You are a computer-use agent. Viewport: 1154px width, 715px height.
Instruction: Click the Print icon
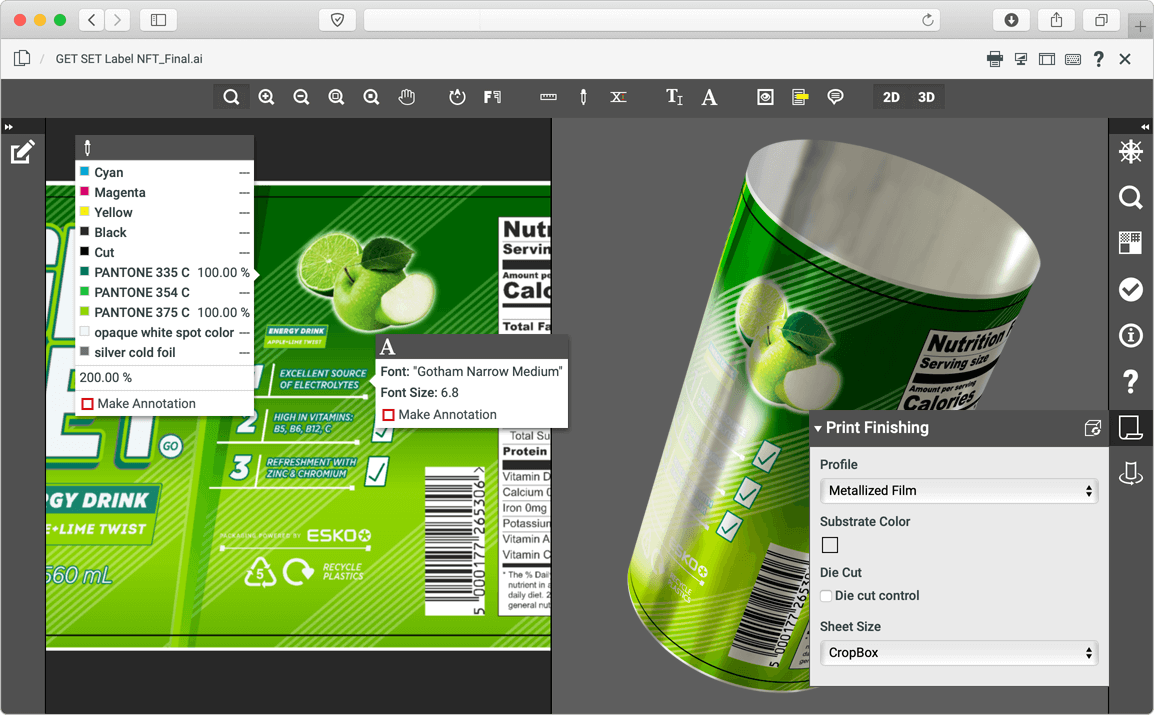coord(994,60)
